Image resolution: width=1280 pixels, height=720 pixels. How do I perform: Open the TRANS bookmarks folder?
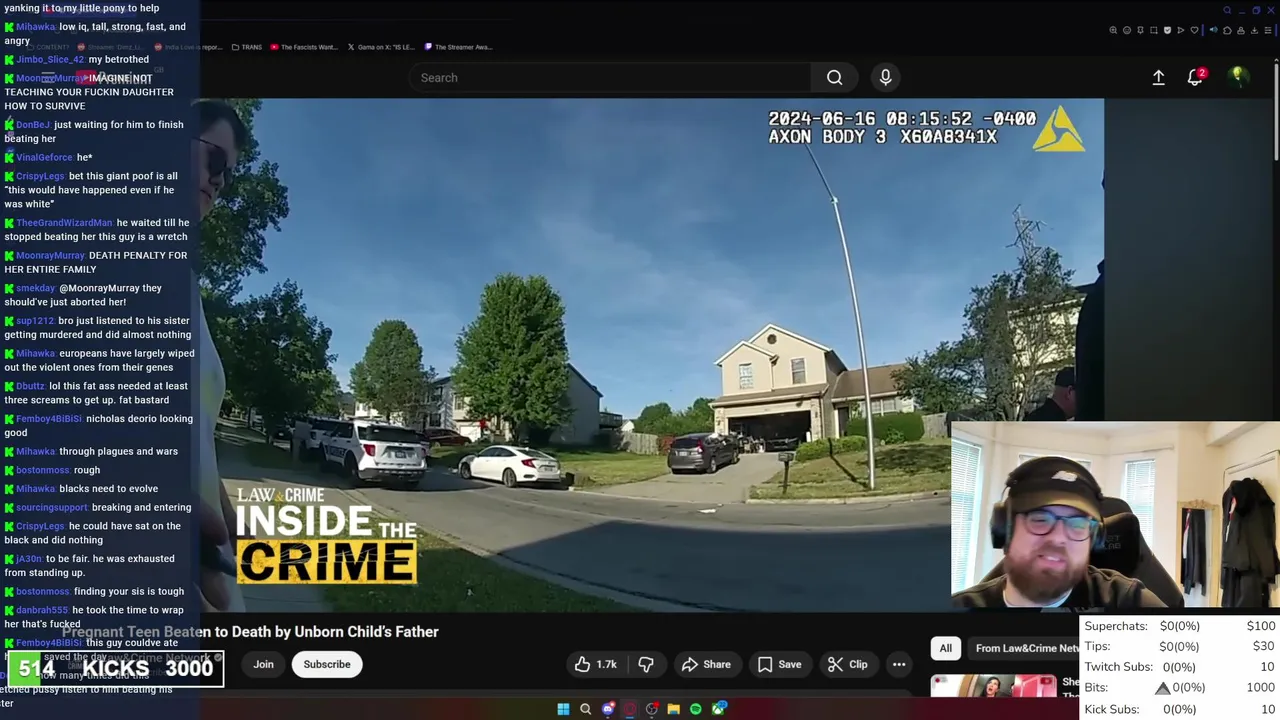pyautogui.click(x=246, y=47)
